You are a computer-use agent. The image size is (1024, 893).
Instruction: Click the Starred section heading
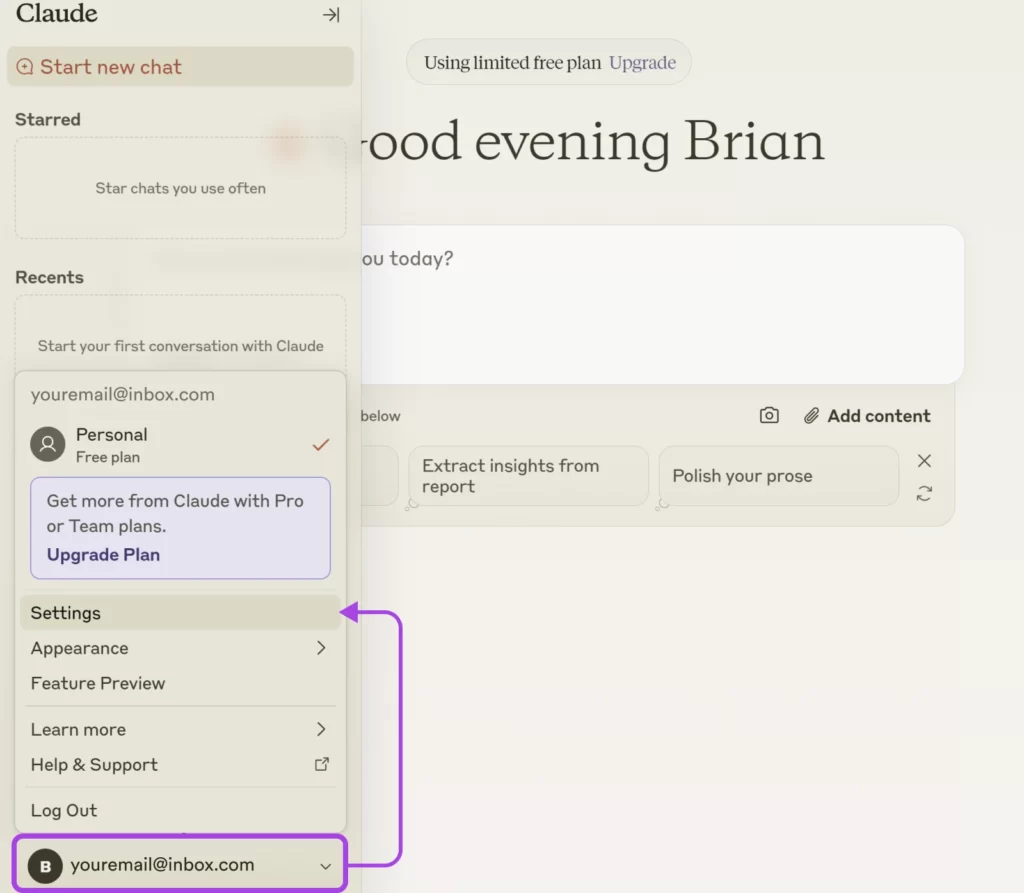pos(48,120)
